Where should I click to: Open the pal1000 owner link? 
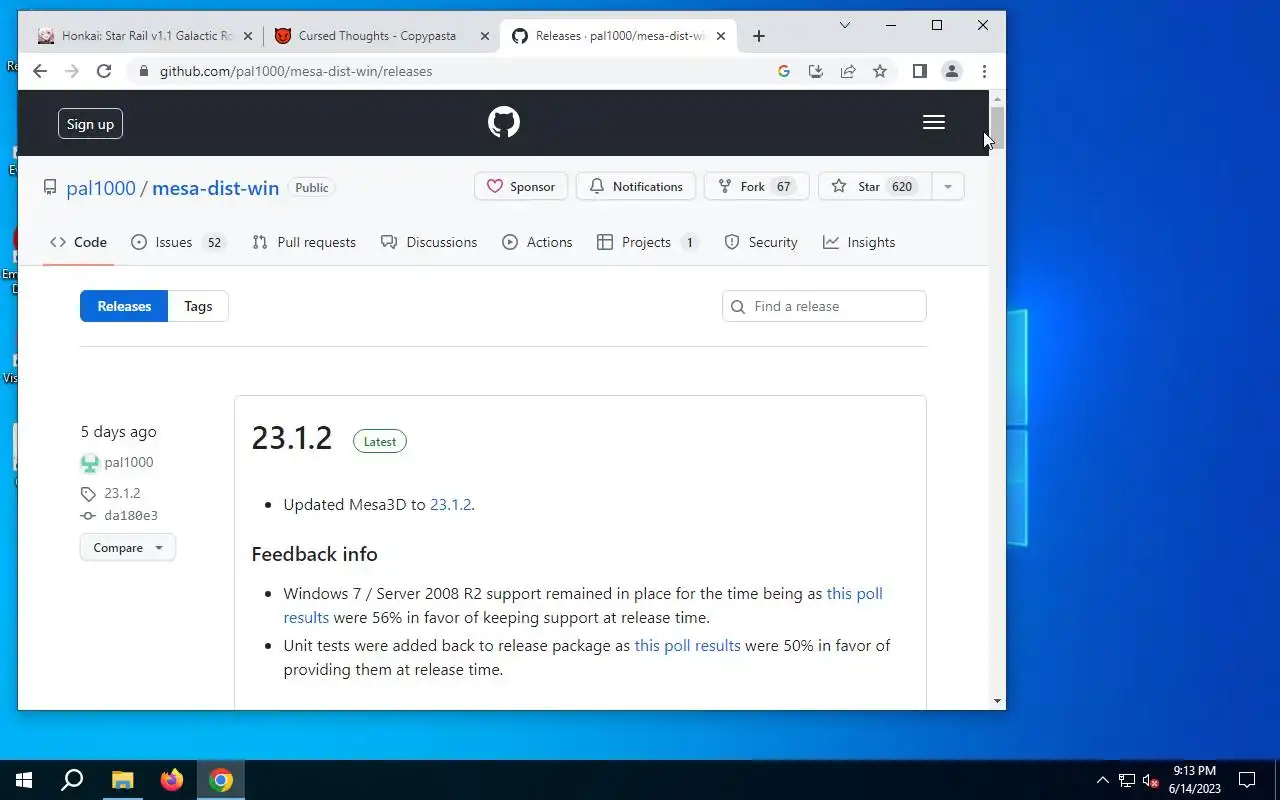click(101, 188)
